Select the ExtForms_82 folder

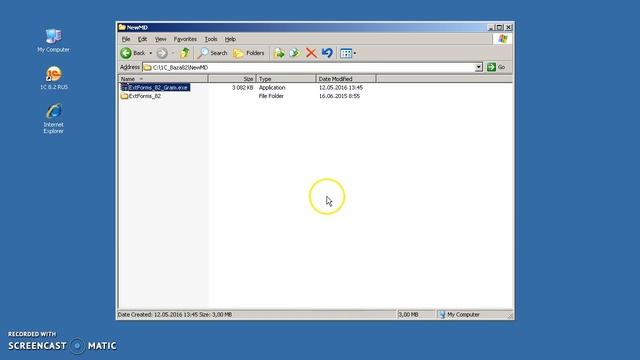click(144, 96)
